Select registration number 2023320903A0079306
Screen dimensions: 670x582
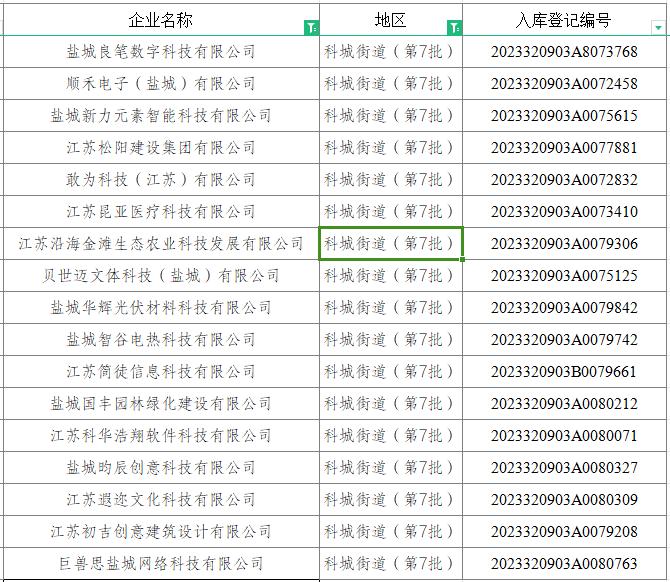[x=564, y=244]
